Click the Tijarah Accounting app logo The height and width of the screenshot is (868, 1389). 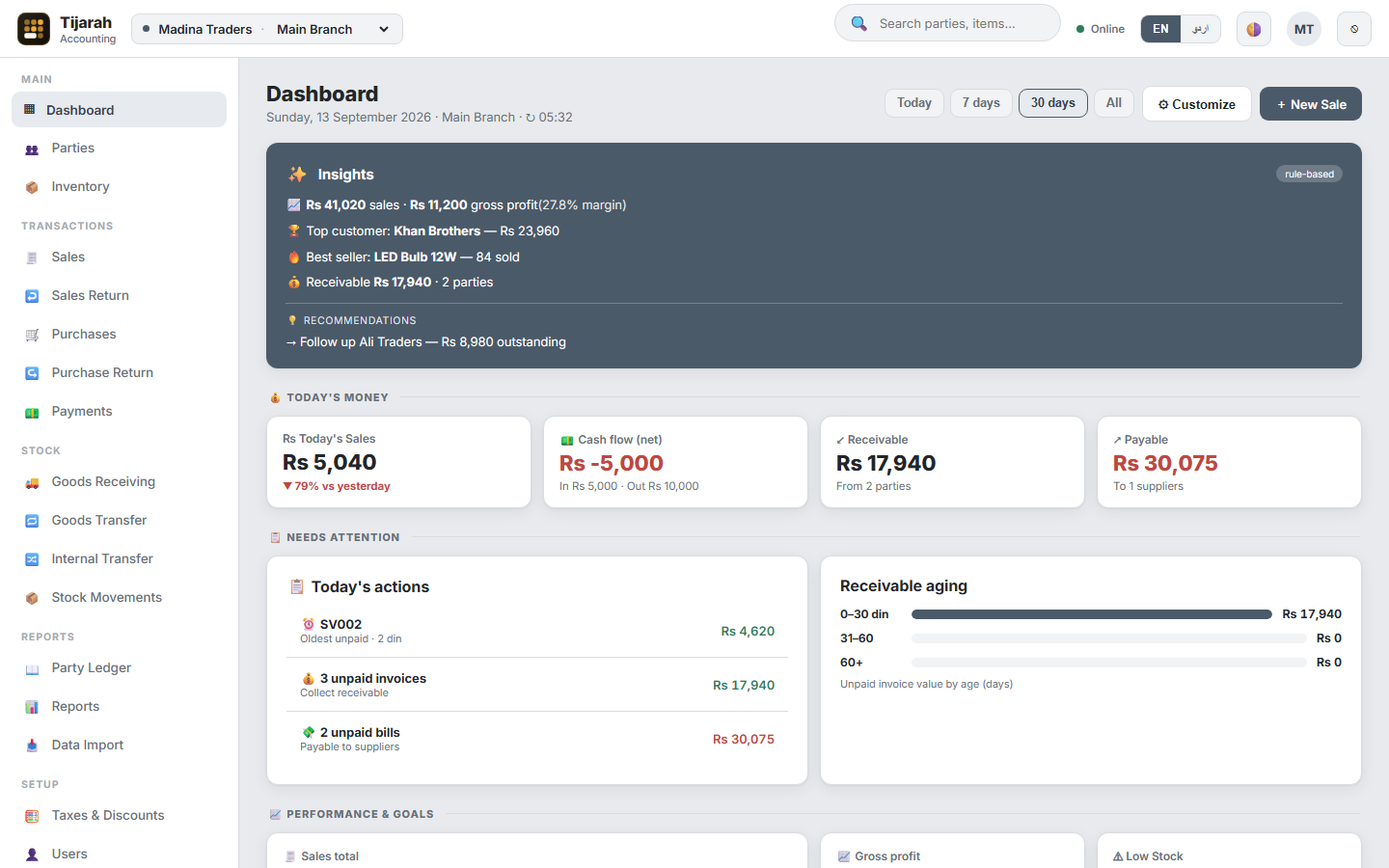coord(34,29)
